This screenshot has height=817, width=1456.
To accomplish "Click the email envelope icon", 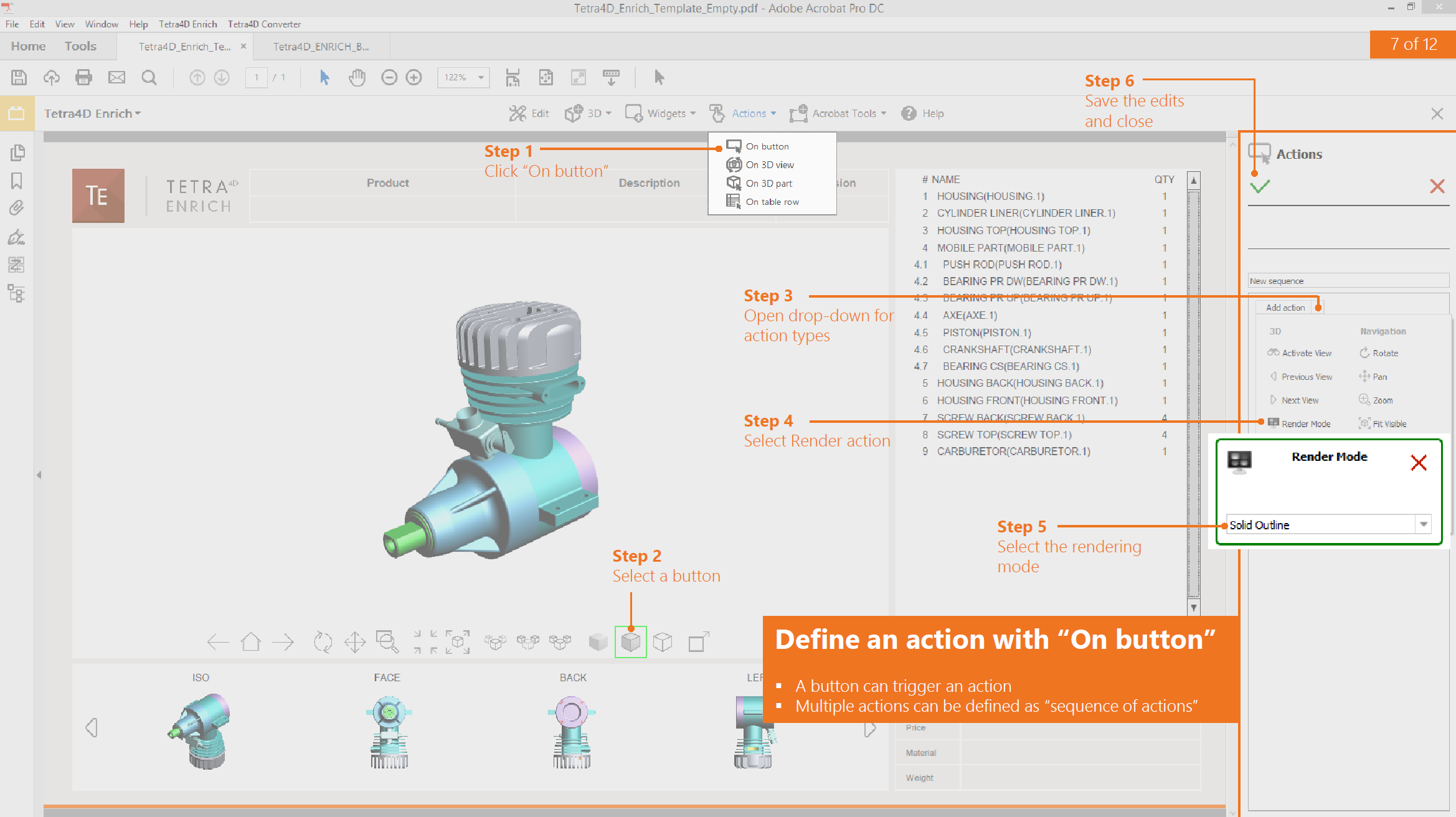I will pyautogui.click(x=116, y=77).
